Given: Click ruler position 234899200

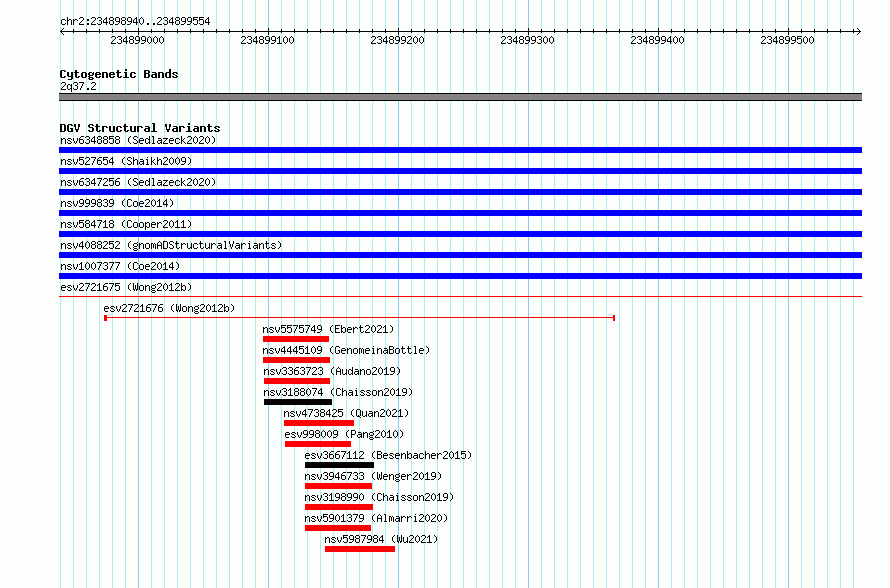Looking at the screenshot, I should coord(397,40).
